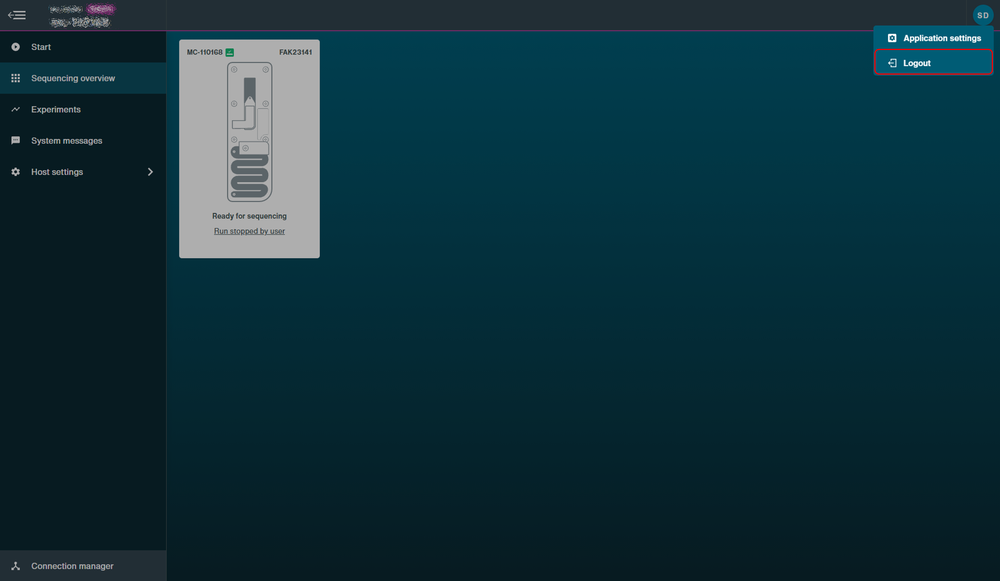Screen dimensions: 1000x581
Task: Click the FAK23141 flow cell ID
Action: click(295, 52)
